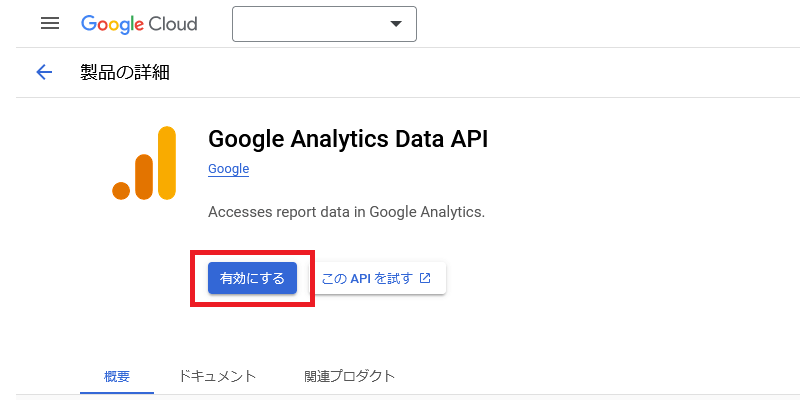800x400 pixels.
Task: Click the Accesses report data description text
Action: pos(346,212)
